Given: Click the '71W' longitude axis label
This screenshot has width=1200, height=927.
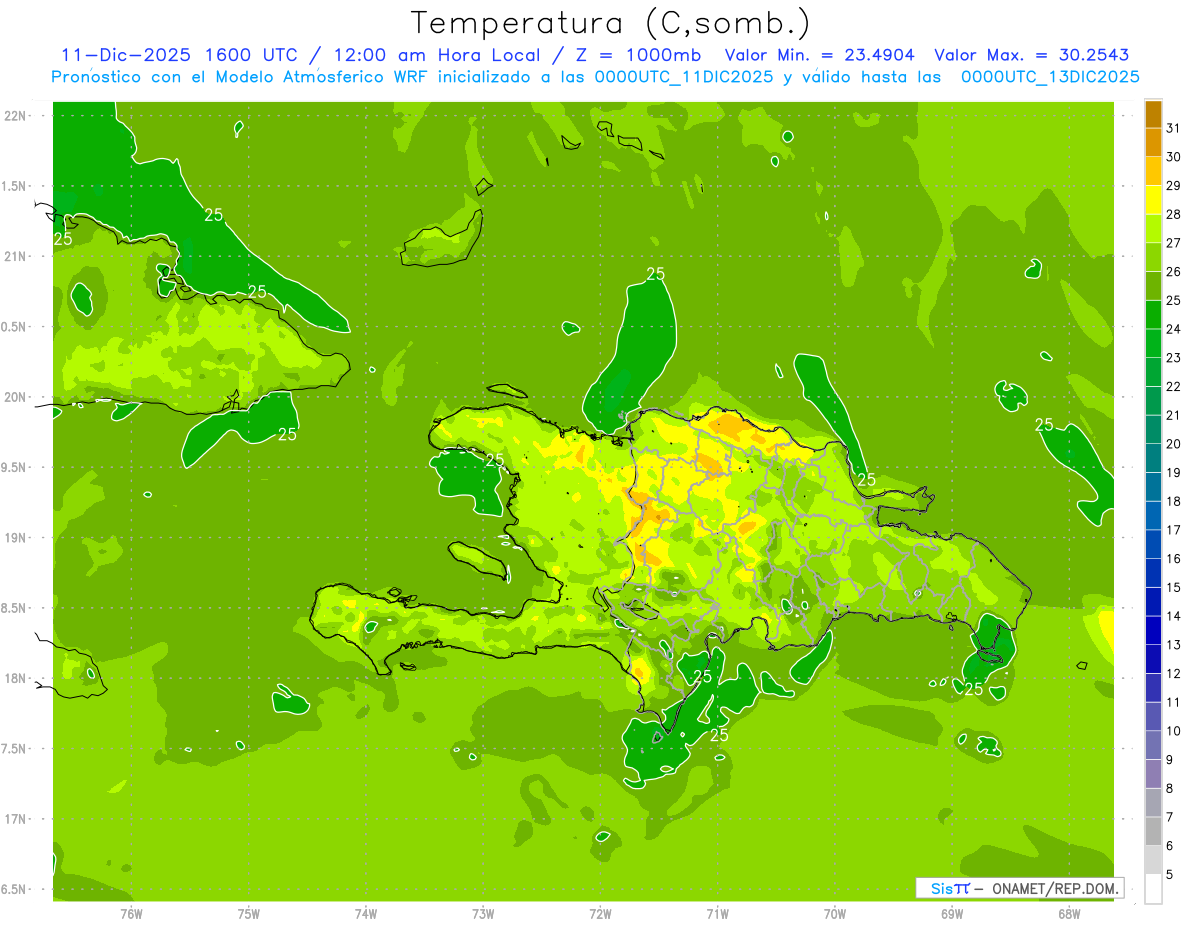Looking at the screenshot, I should click(x=717, y=914).
